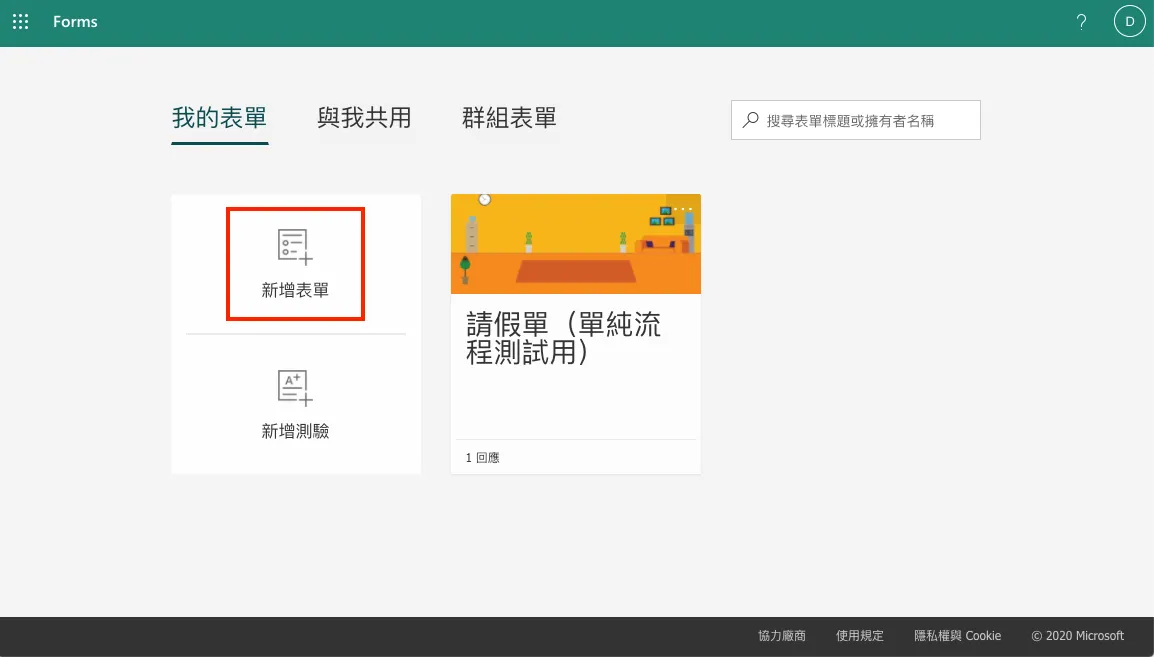1154x657 pixels.
Task: Open the app launcher waffle icon
Action: click(x=21, y=22)
